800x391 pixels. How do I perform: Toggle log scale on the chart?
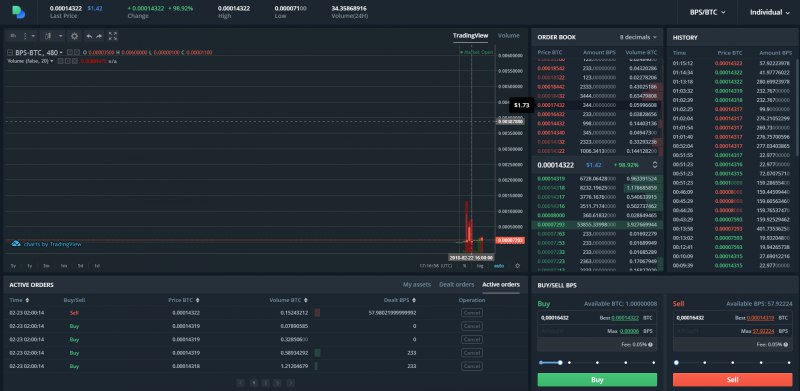coord(480,265)
